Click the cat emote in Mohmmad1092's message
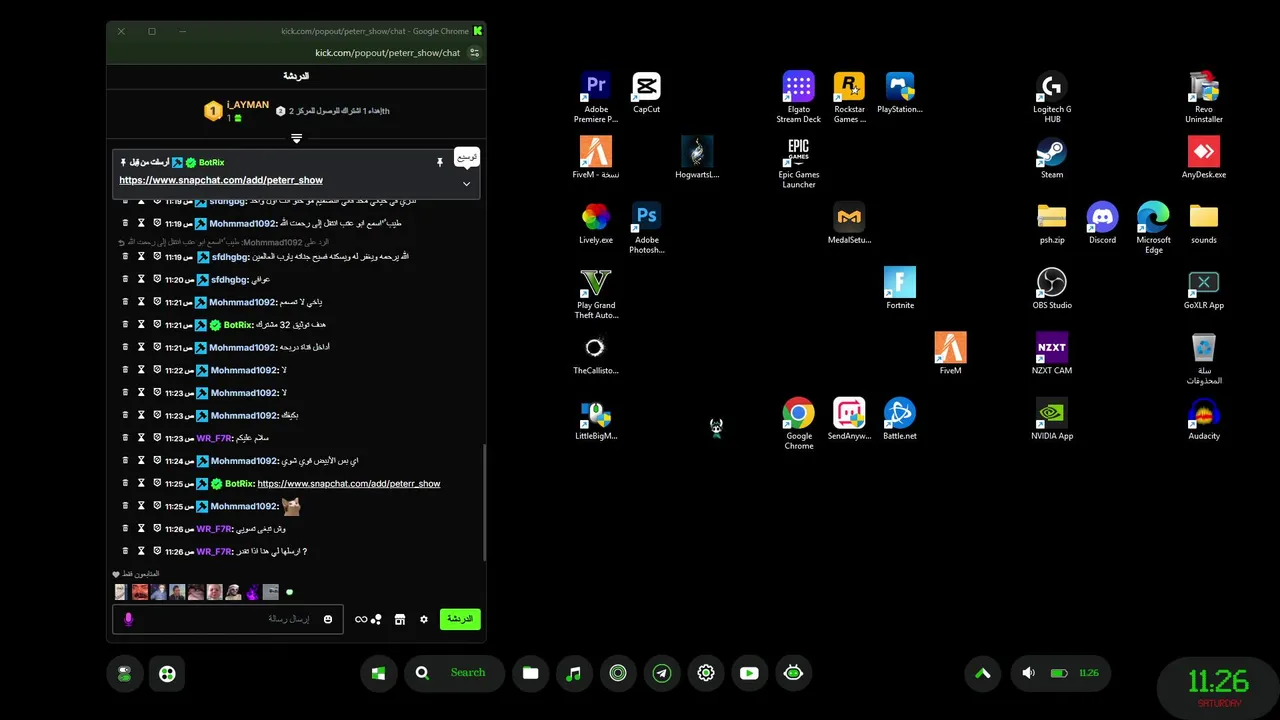Screen dimensions: 1280x720 [291, 506]
